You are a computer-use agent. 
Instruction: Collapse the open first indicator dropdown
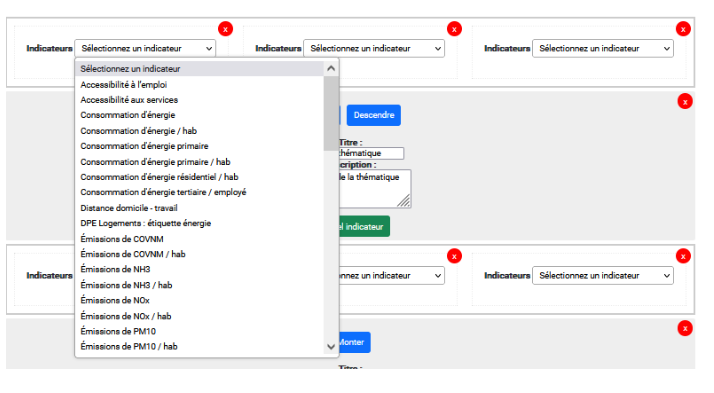click(145, 48)
